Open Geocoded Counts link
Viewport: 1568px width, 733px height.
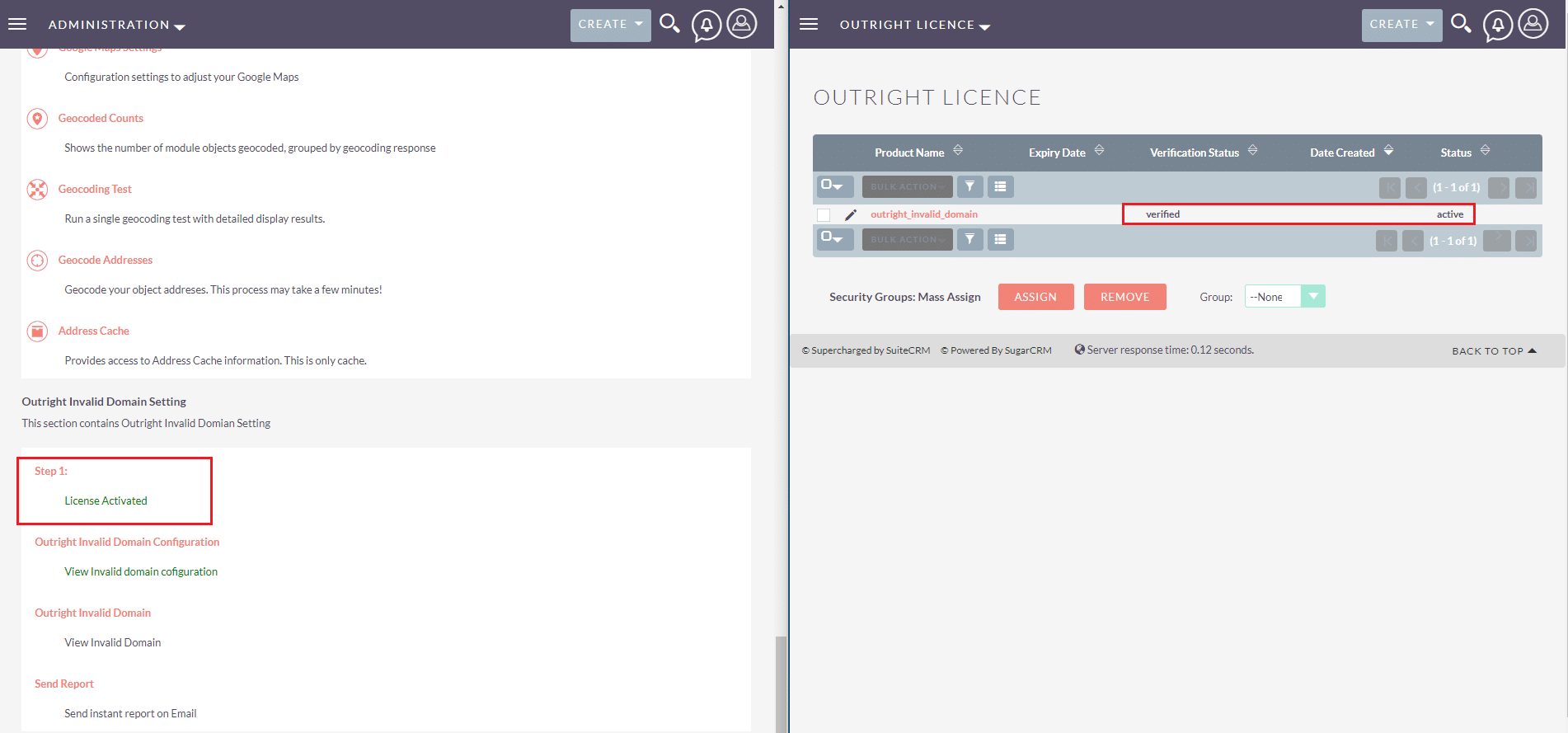[101, 119]
